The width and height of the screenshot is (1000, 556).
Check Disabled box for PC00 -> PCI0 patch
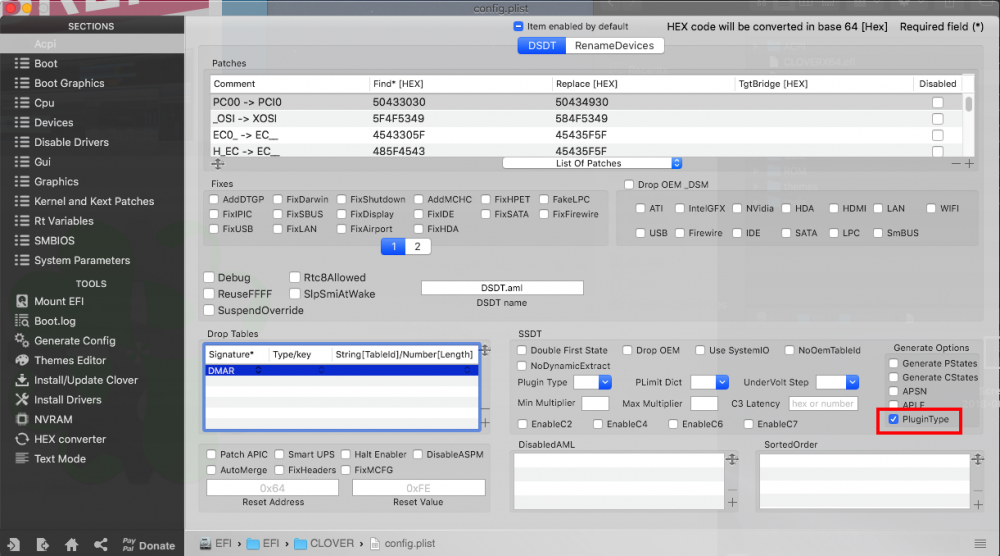pos(938,102)
